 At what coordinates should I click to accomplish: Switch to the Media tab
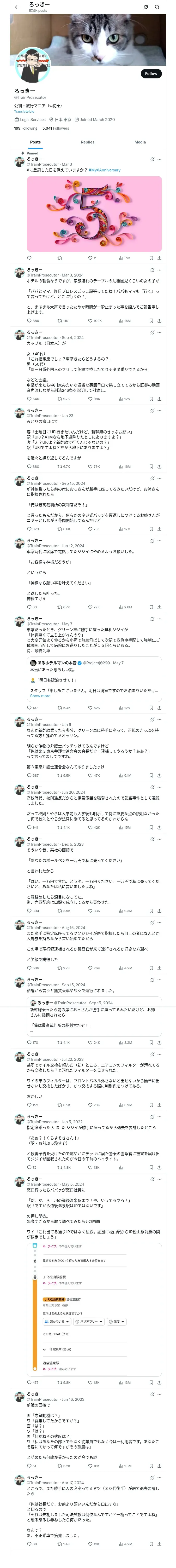140,142
